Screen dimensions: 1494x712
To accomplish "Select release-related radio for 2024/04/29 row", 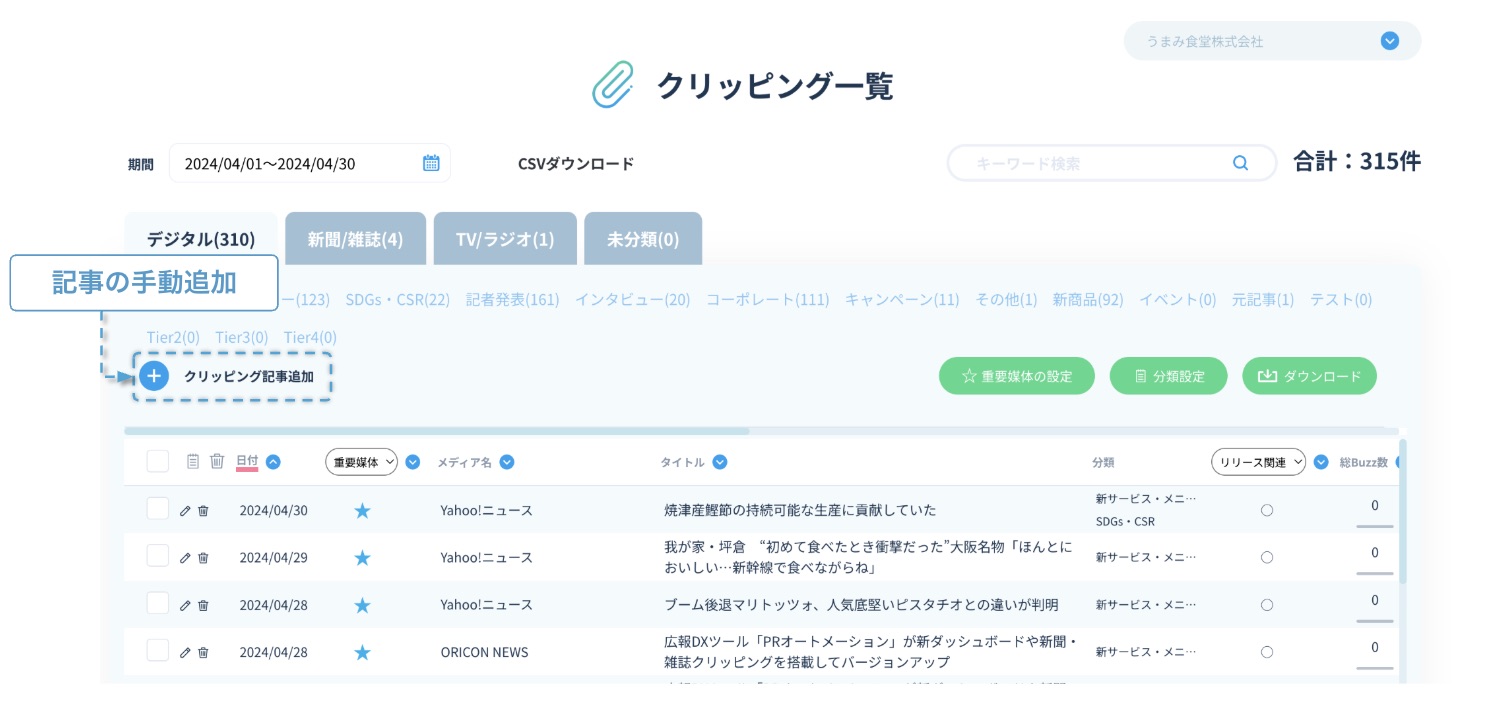I will point(1266,557).
